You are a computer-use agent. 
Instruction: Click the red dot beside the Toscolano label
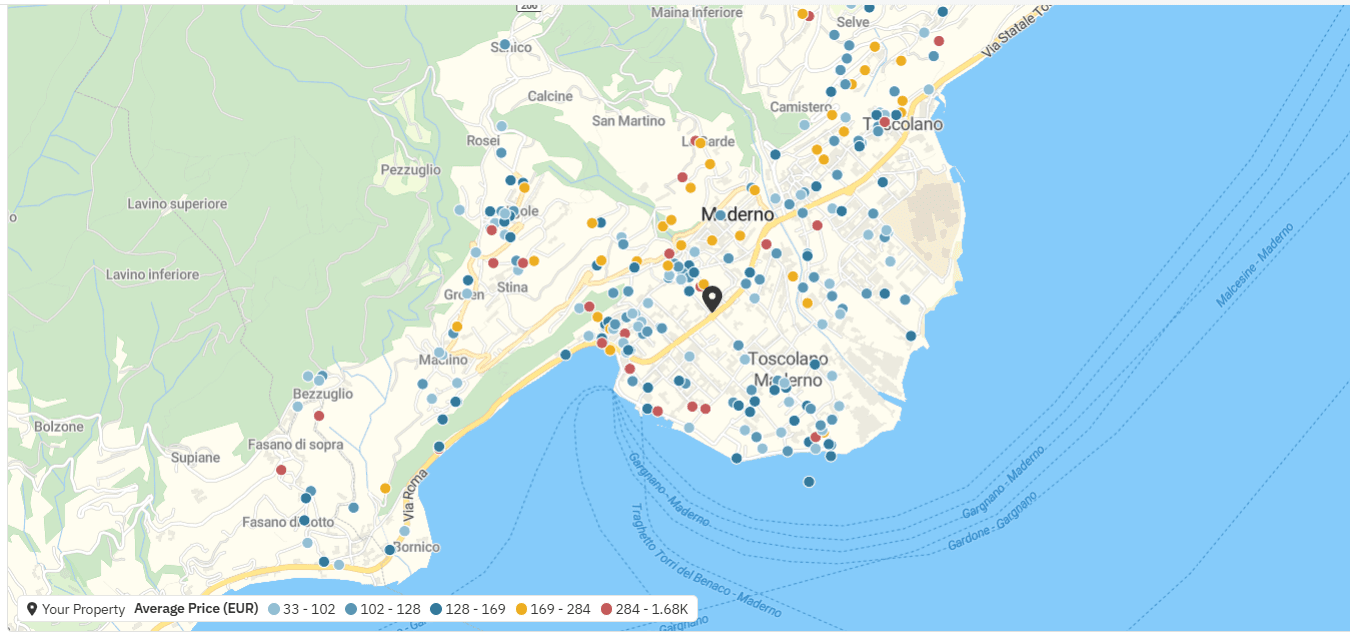(x=885, y=122)
